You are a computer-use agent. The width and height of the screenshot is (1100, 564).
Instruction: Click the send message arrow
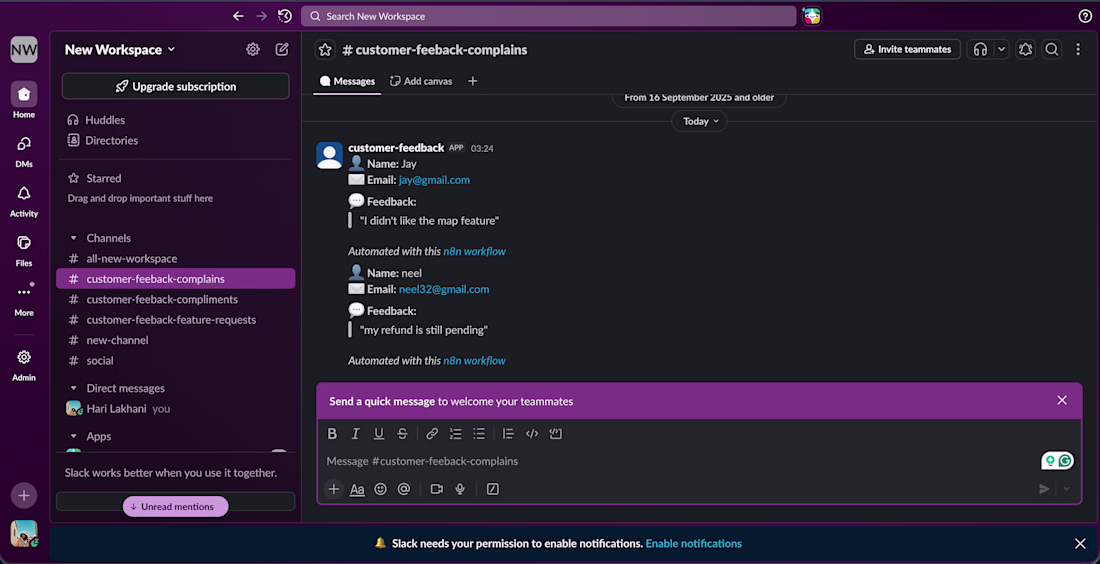1045,489
